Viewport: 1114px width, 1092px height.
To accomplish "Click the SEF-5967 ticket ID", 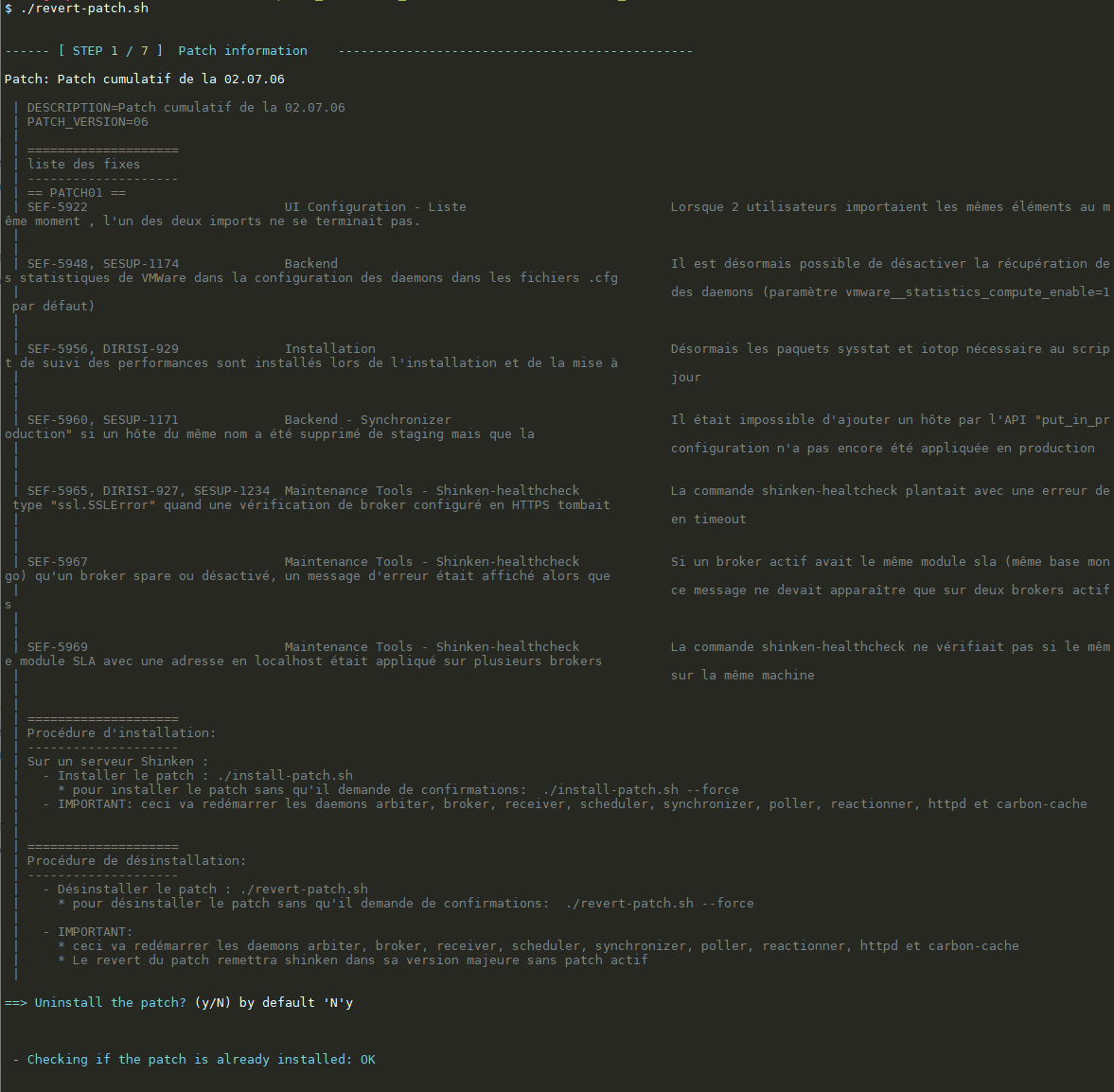I will pyautogui.click(x=57, y=562).
